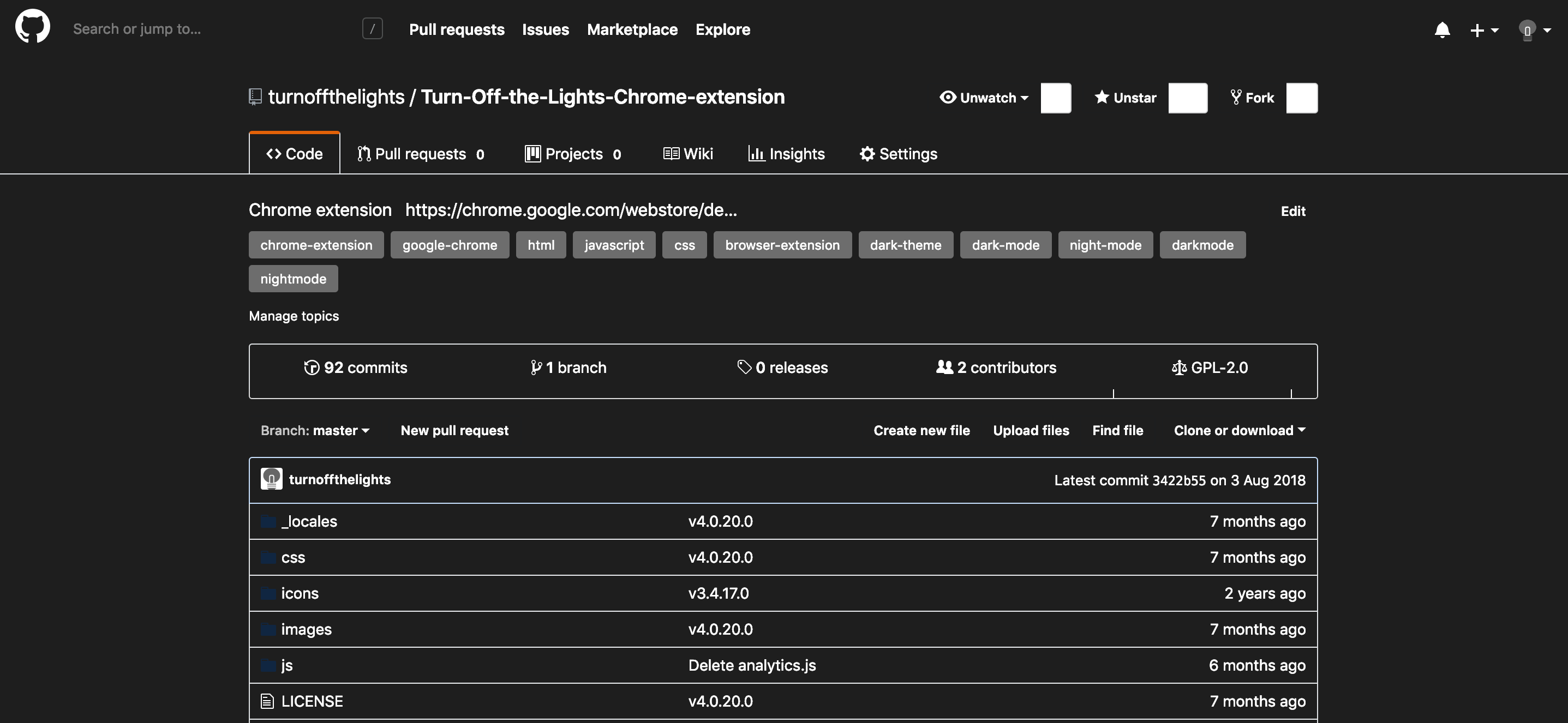Click the html topic tag
The height and width of the screenshot is (723, 1568).
[541, 245]
